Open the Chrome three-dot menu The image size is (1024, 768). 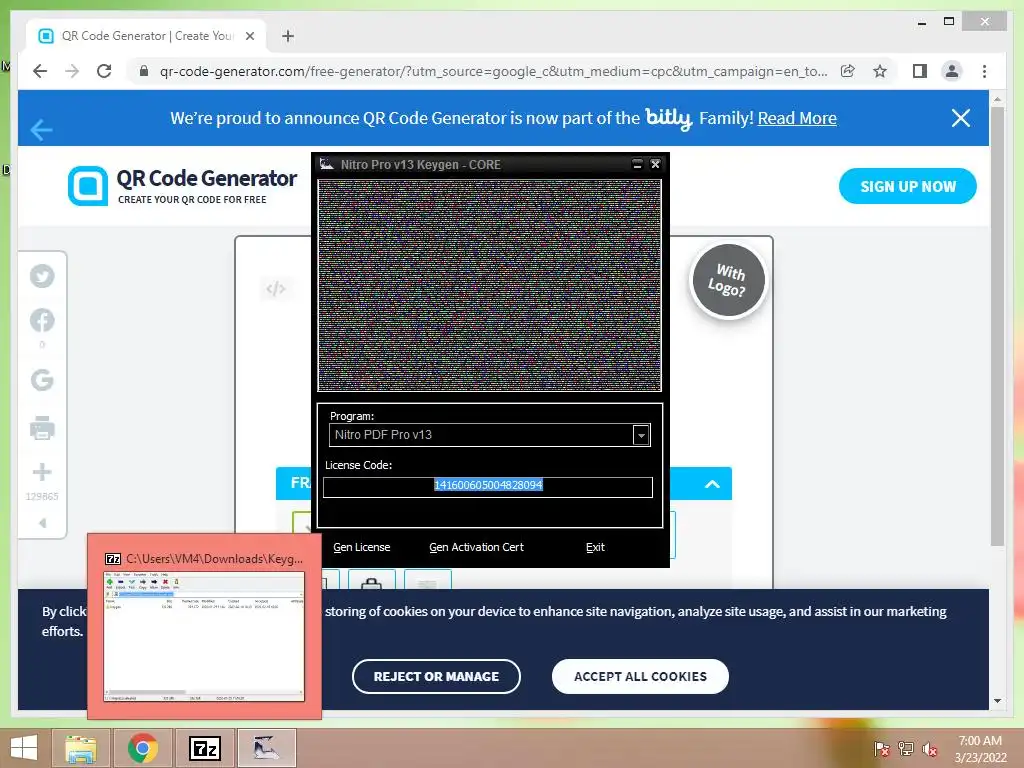pos(984,71)
